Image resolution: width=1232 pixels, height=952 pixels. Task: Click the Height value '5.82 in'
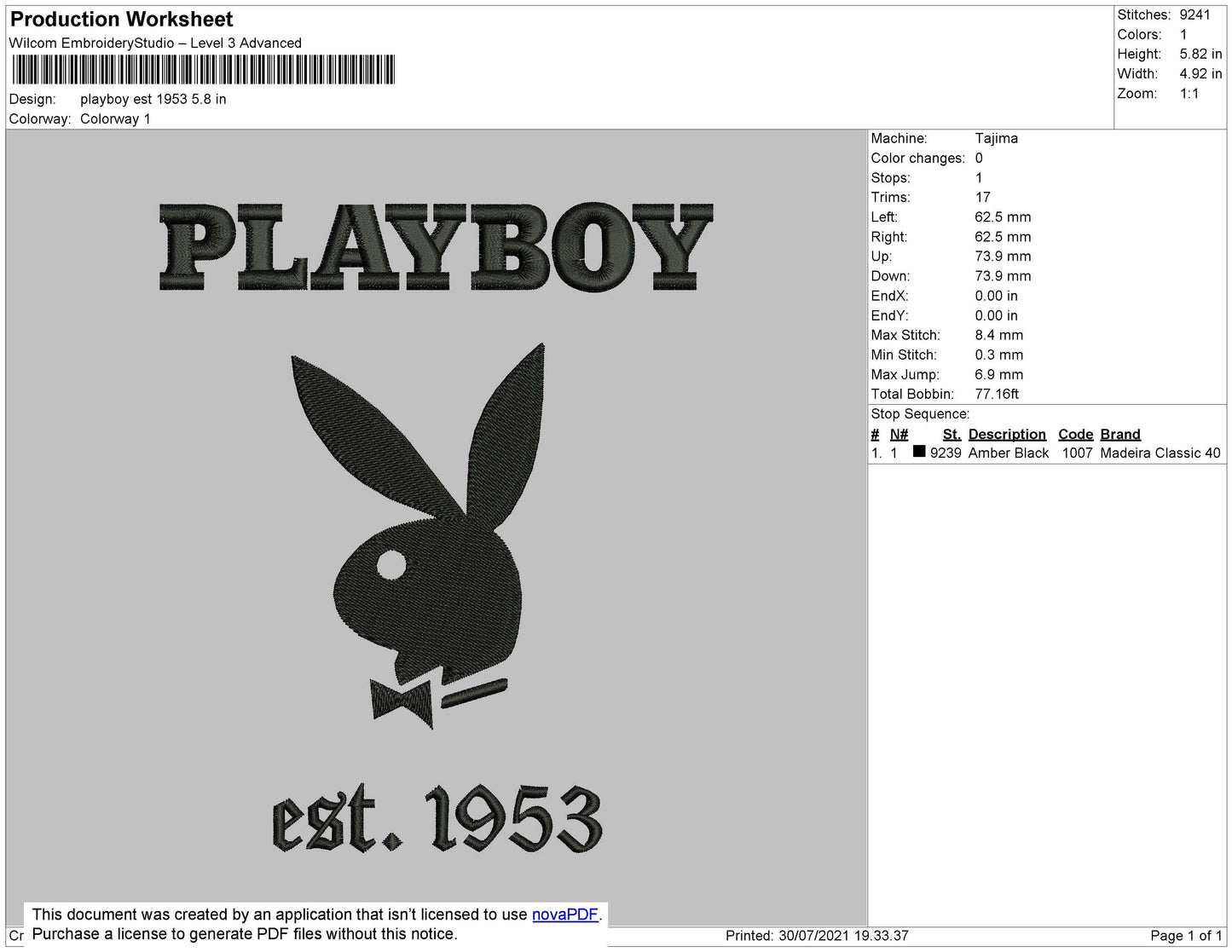(1201, 54)
